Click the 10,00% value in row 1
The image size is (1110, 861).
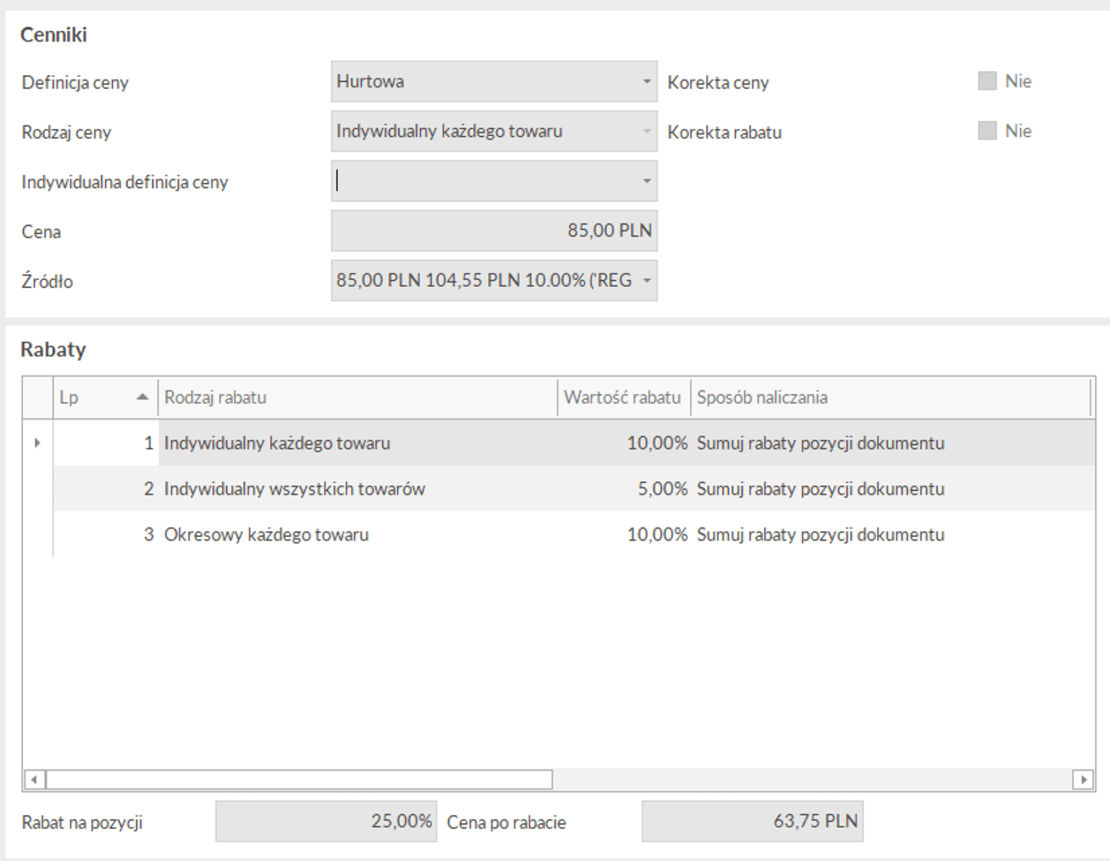[x=657, y=443]
